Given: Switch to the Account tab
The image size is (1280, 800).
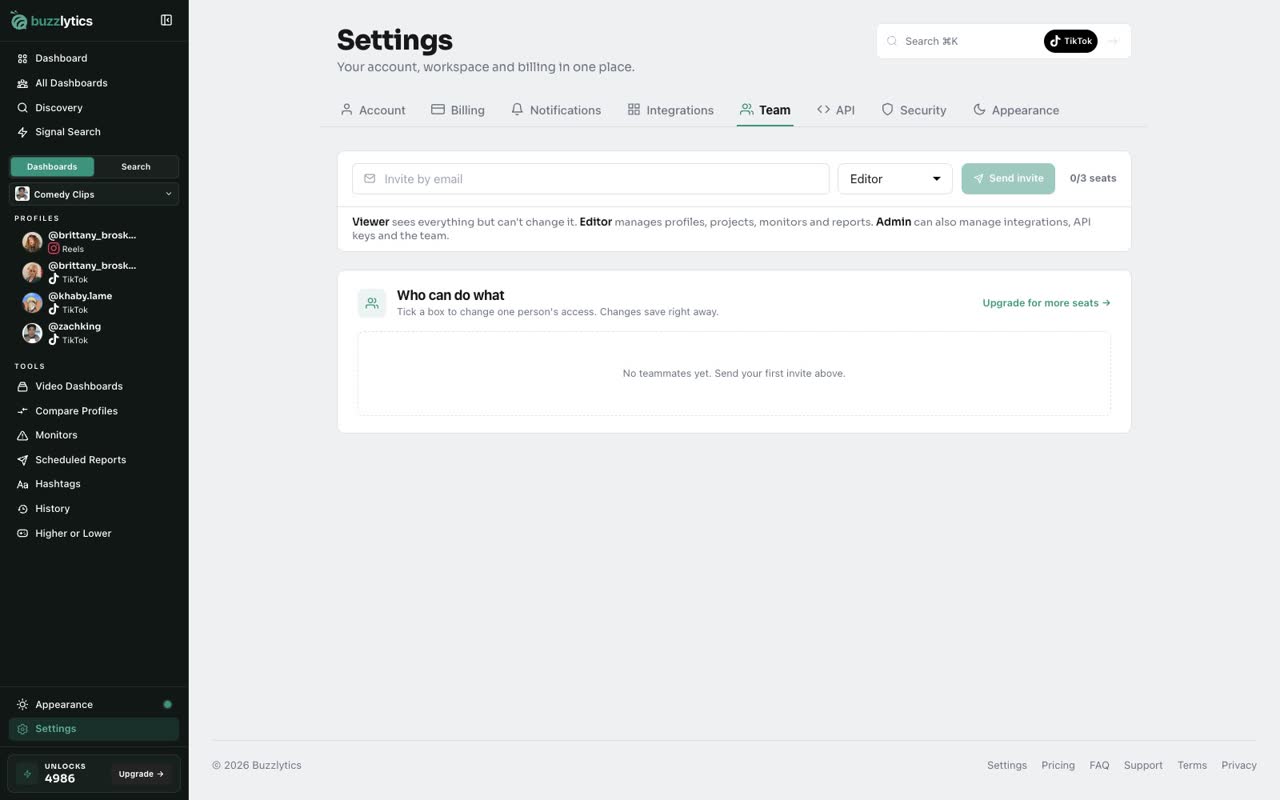Looking at the screenshot, I should click(373, 110).
